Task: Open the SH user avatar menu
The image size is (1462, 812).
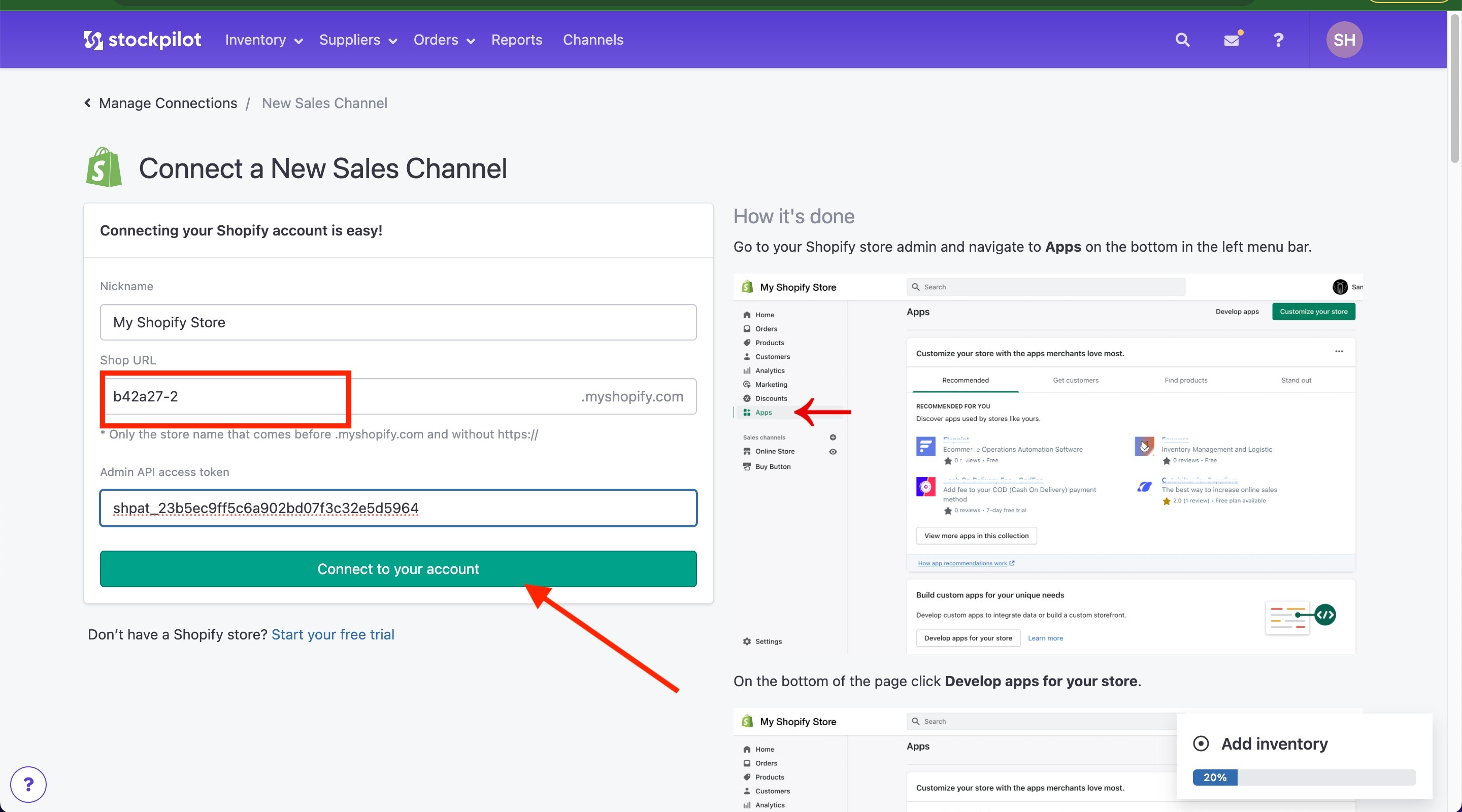Action: pyautogui.click(x=1344, y=40)
